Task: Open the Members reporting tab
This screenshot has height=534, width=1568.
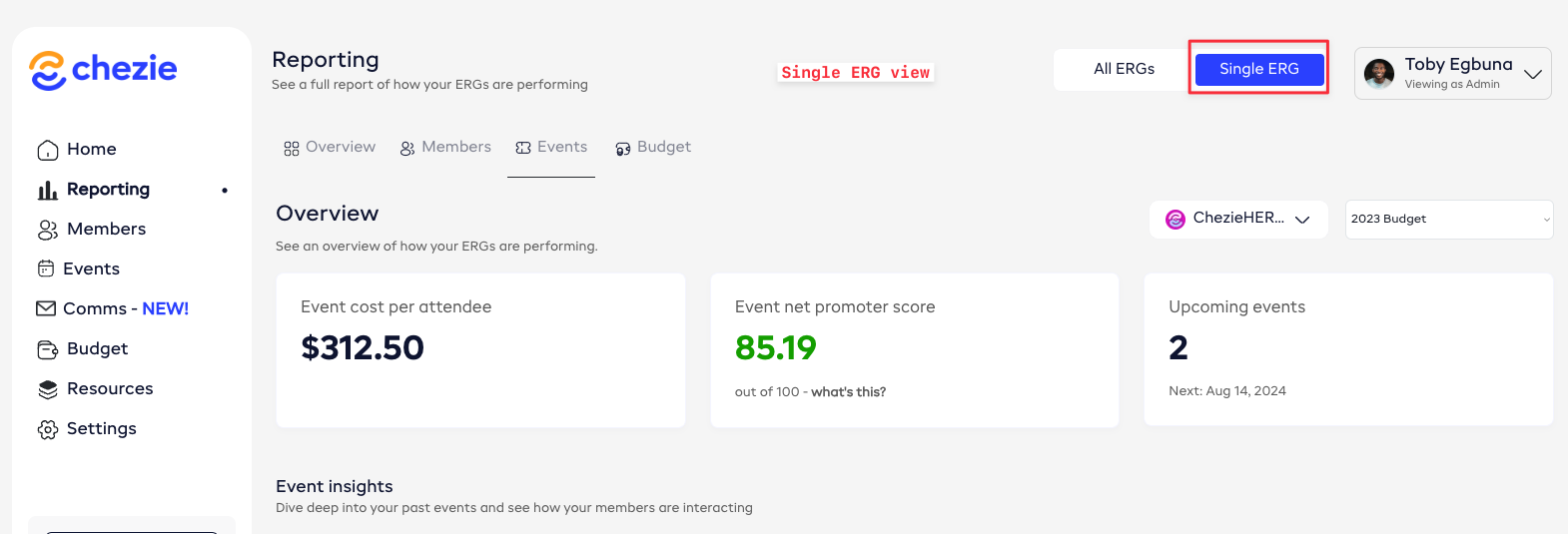Action: click(x=445, y=148)
